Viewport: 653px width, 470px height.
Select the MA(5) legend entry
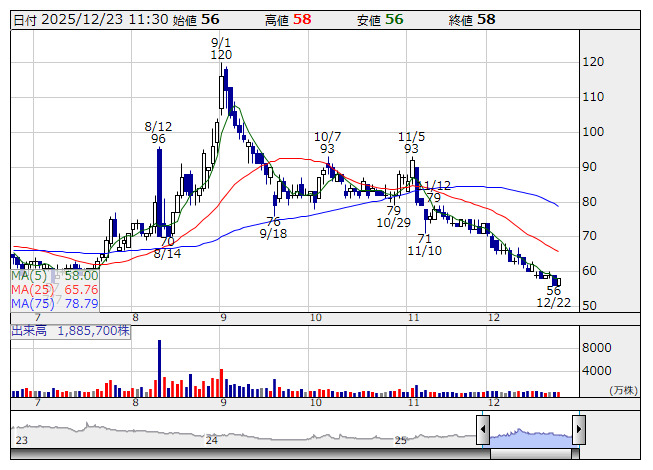pos(55,275)
